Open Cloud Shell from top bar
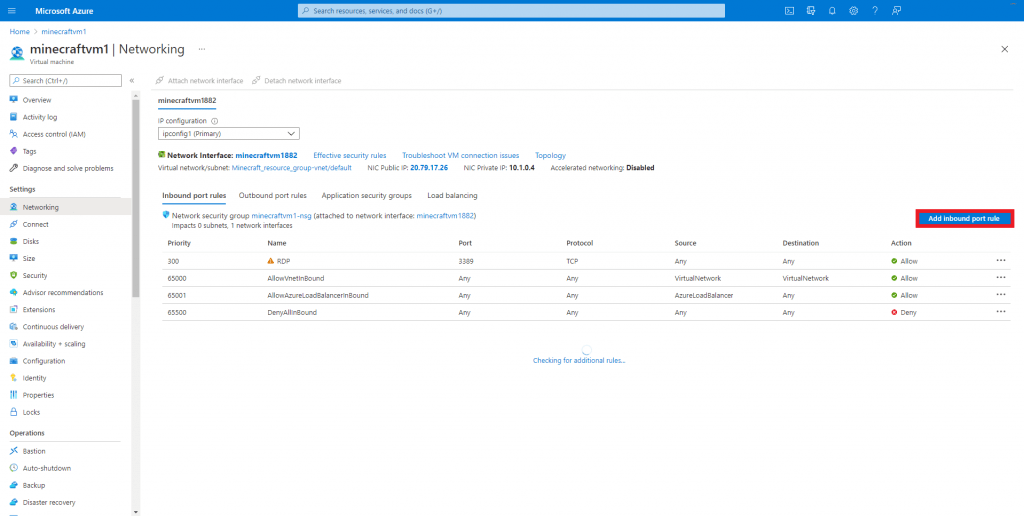This screenshot has width=1024, height=516. 789,10
